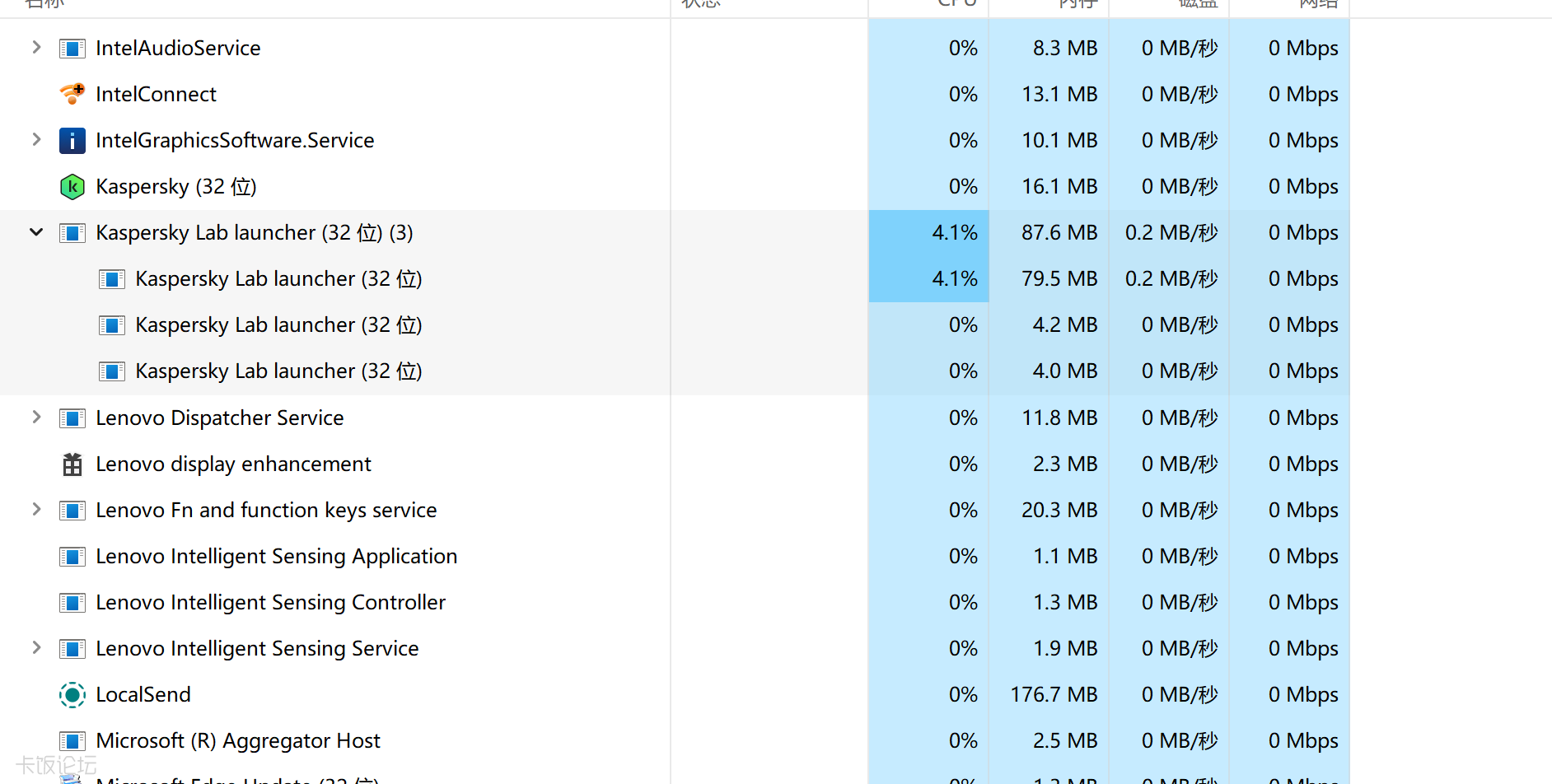The image size is (1552, 784).
Task: Click the Lenovo Dispatcher Service icon
Action: pos(72,418)
